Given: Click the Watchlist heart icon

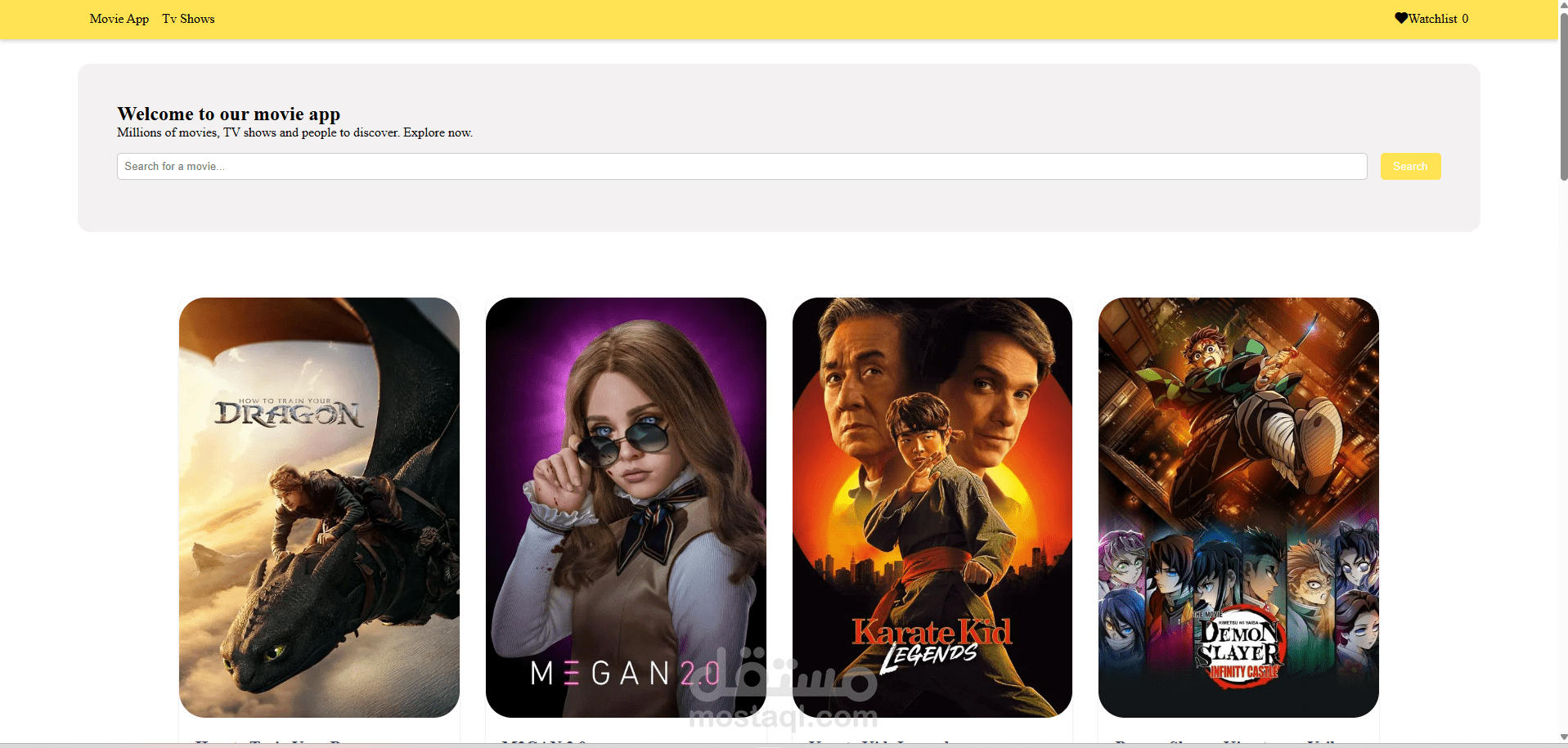Looking at the screenshot, I should [1401, 18].
